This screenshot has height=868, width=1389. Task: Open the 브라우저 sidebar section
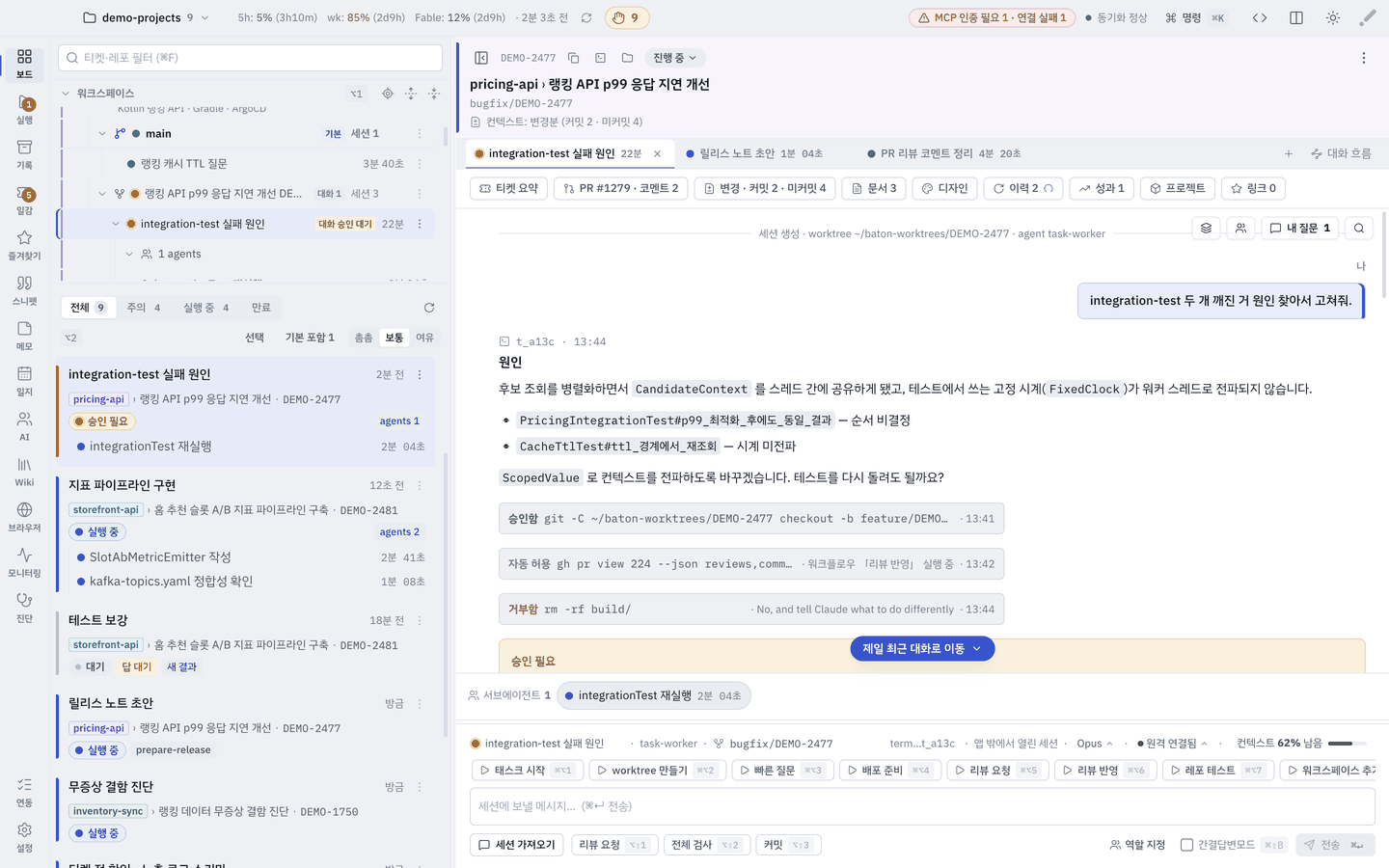pyautogui.click(x=24, y=517)
